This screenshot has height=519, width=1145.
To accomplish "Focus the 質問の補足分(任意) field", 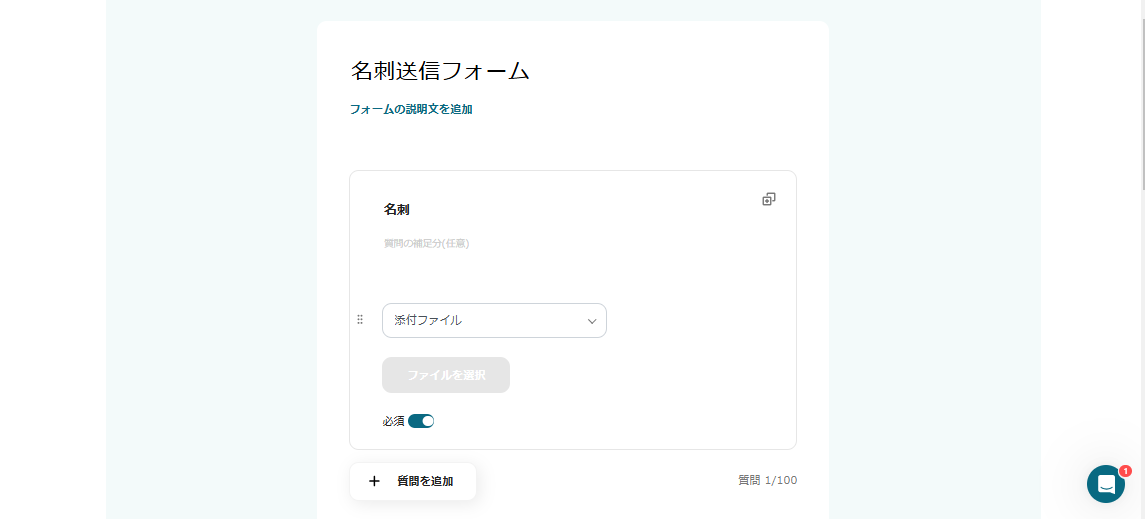I will pos(427,243).
